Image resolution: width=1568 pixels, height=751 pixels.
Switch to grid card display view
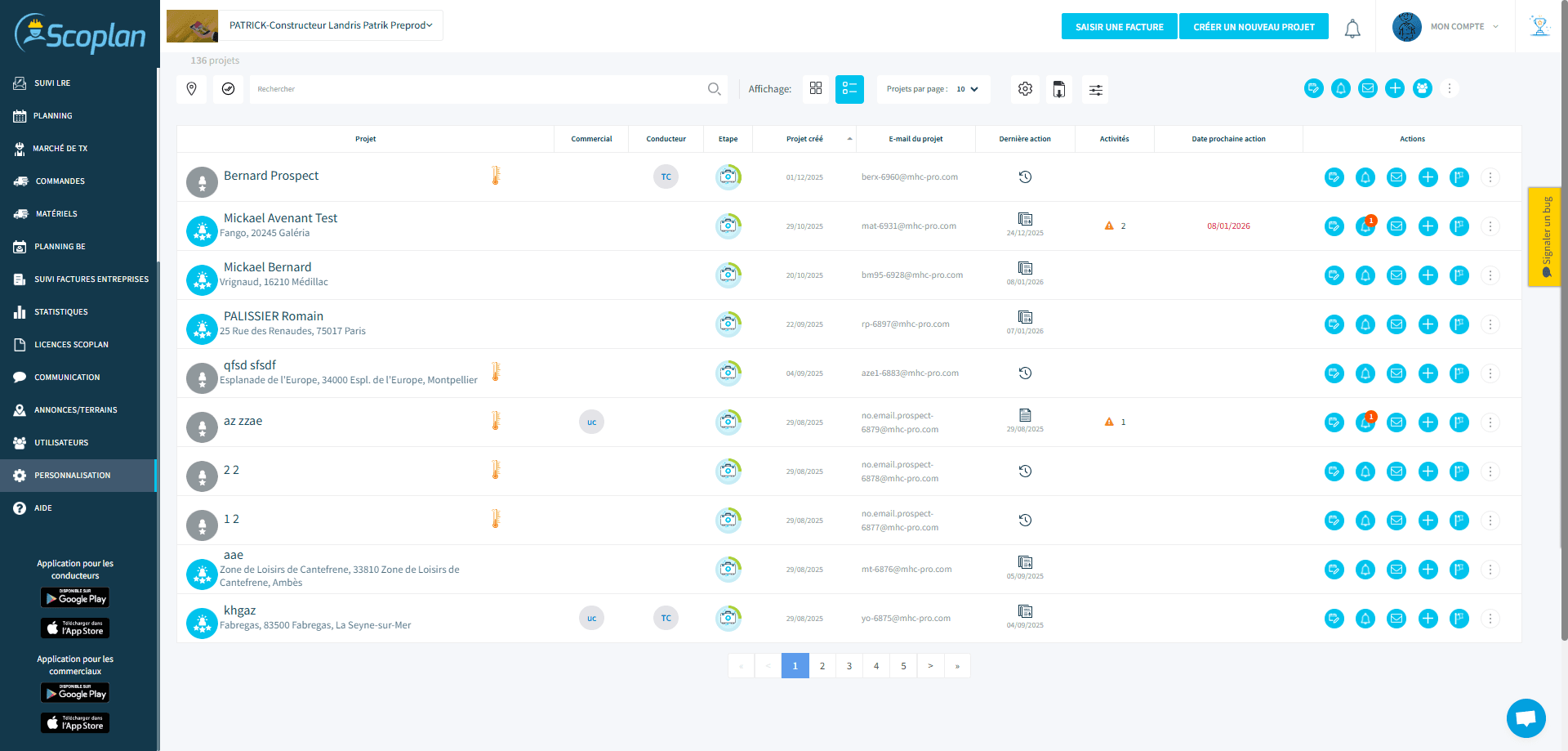point(815,88)
